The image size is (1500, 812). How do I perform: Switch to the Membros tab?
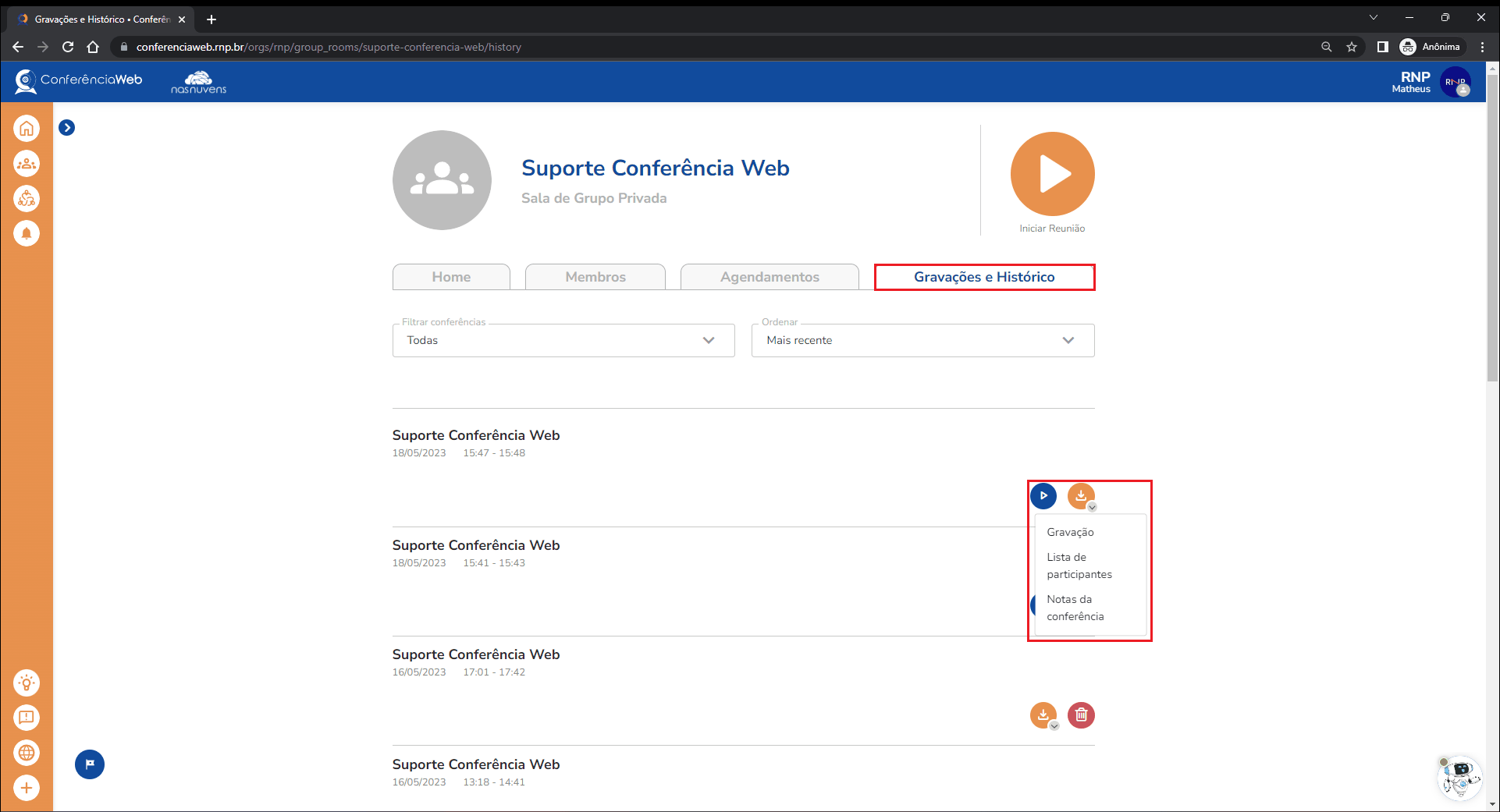click(x=595, y=277)
